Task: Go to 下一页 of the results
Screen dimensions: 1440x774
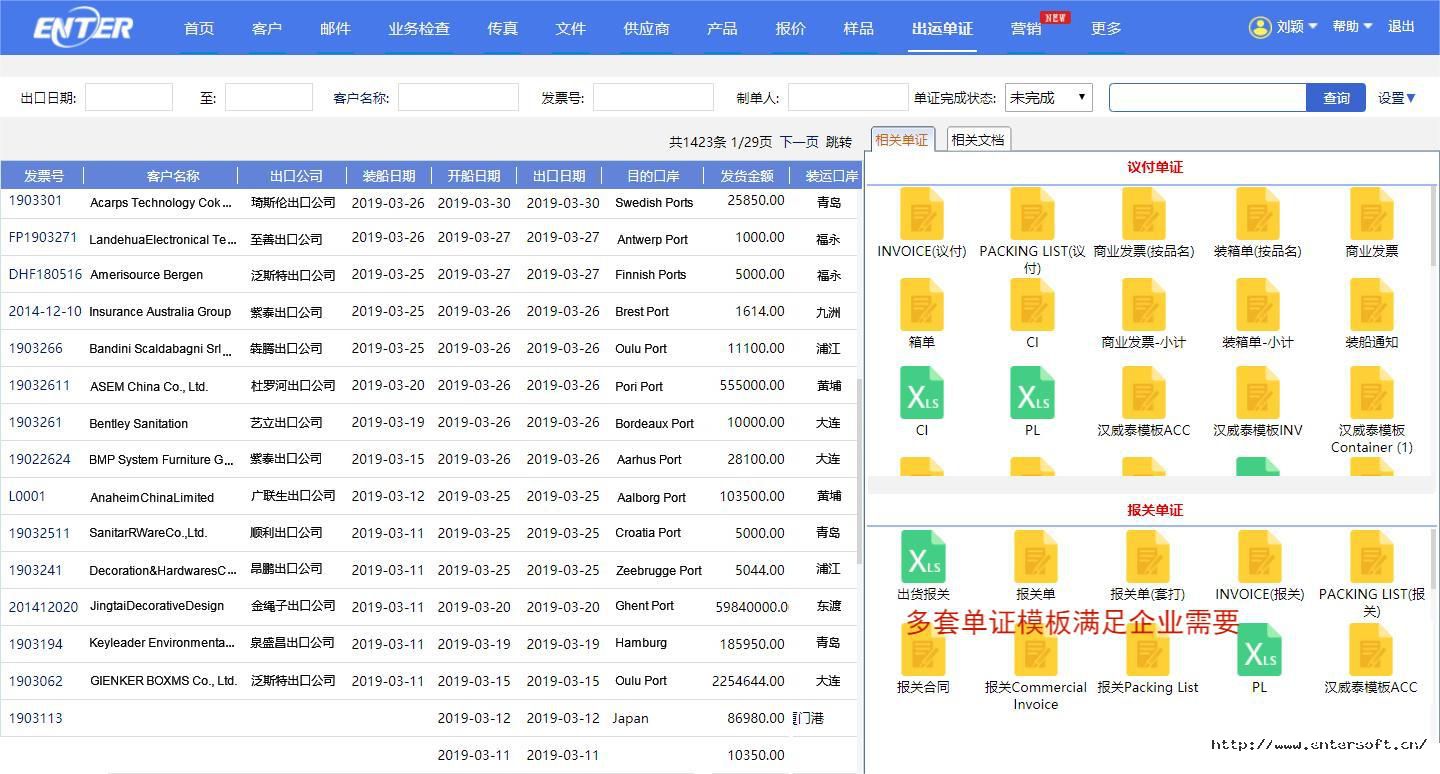Action: pos(799,142)
